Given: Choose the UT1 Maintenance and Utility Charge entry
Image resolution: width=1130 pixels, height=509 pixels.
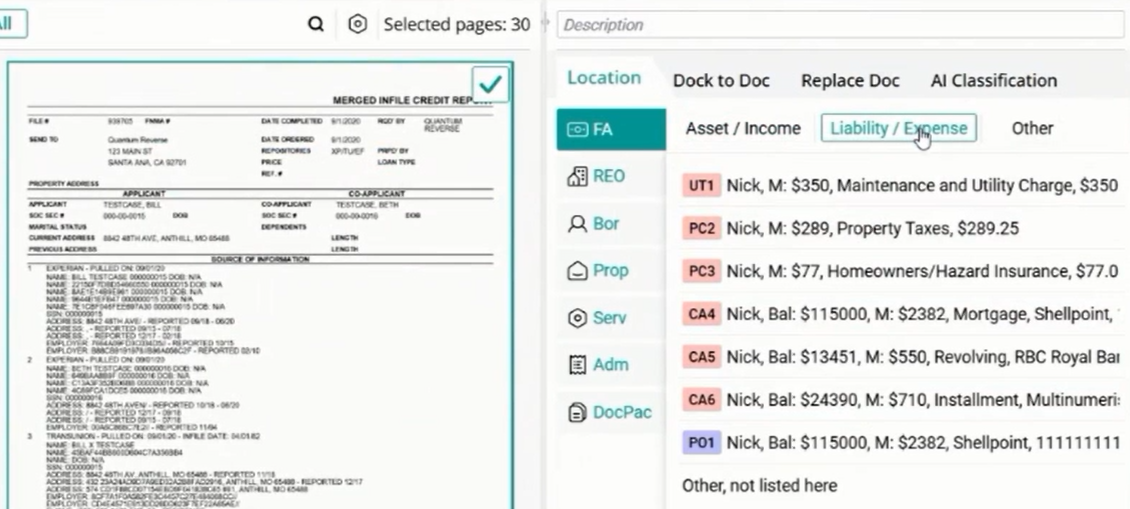Looking at the screenshot, I should pyautogui.click(x=900, y=185).
